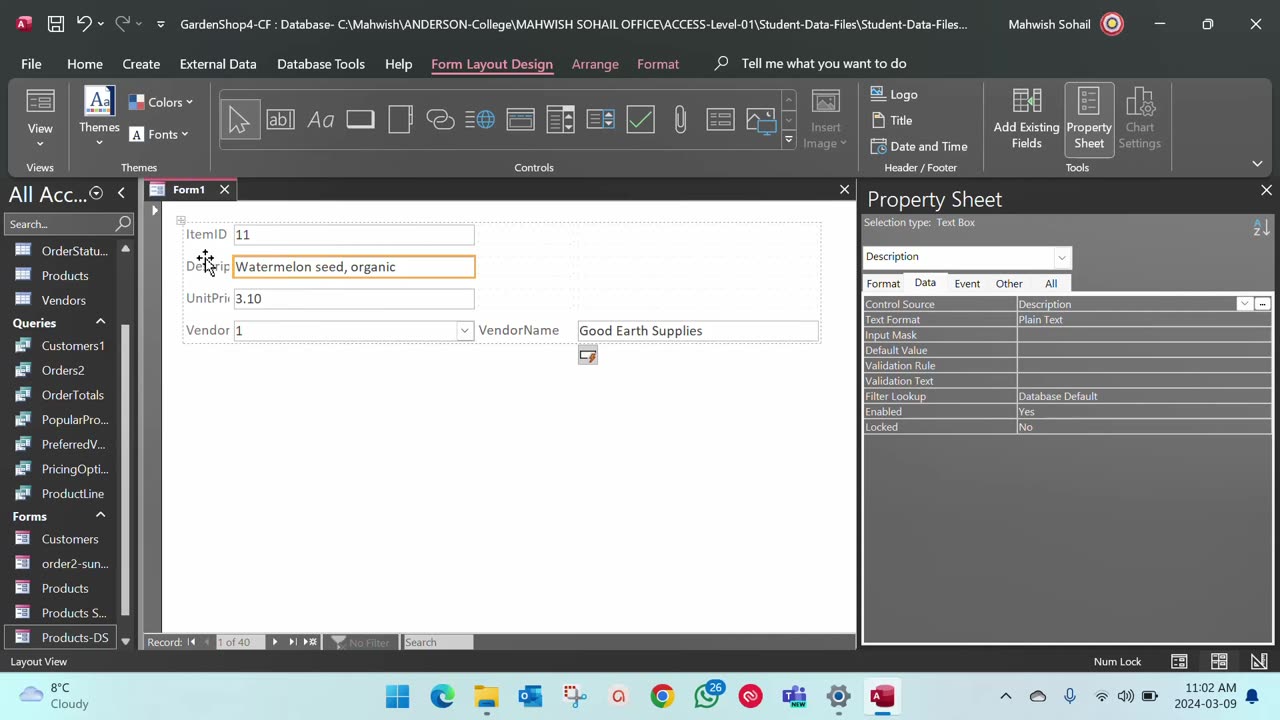Image resolution: width=1280 pixels, height=720 pixels.
Task: Pick the Tab Control tool
Action: (400, 120)
